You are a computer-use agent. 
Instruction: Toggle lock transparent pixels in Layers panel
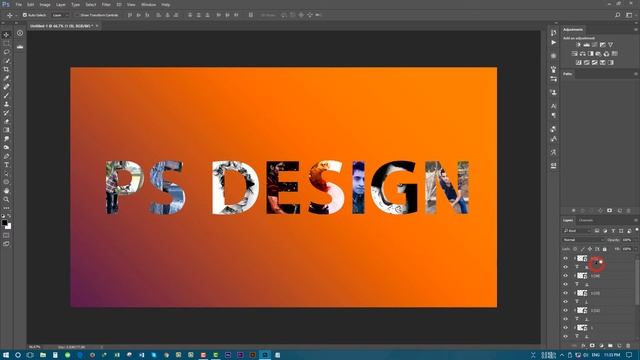pyautogui.click(x=575, y=249)
